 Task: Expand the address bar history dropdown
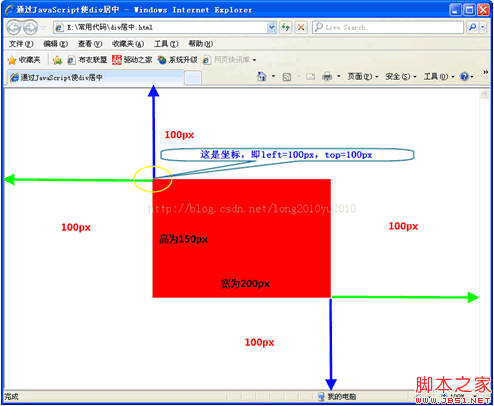click(x=272, y=27)
